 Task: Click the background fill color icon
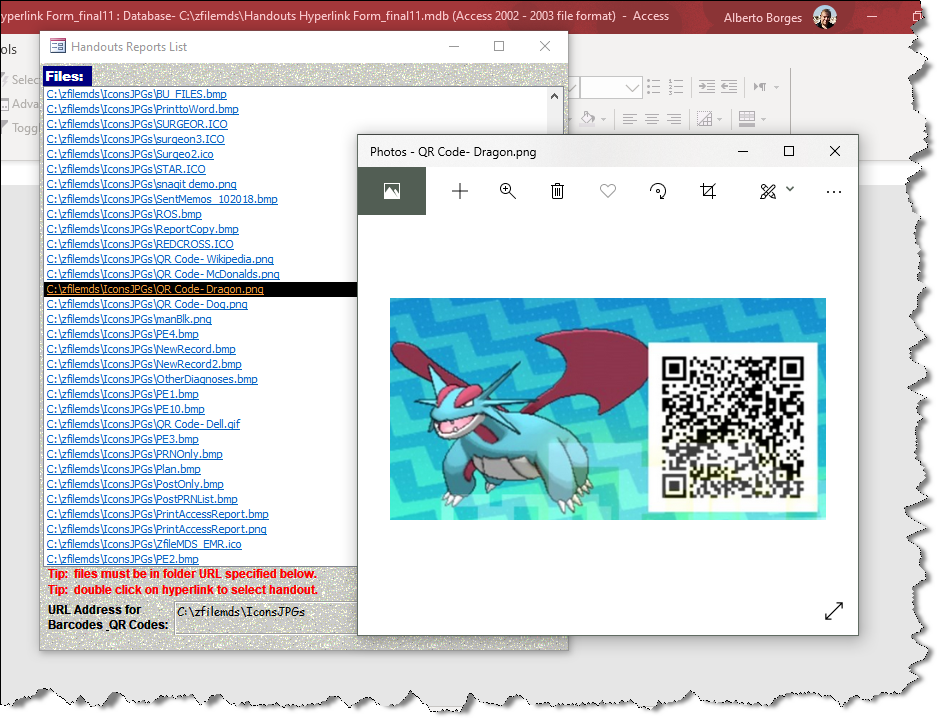588,118
